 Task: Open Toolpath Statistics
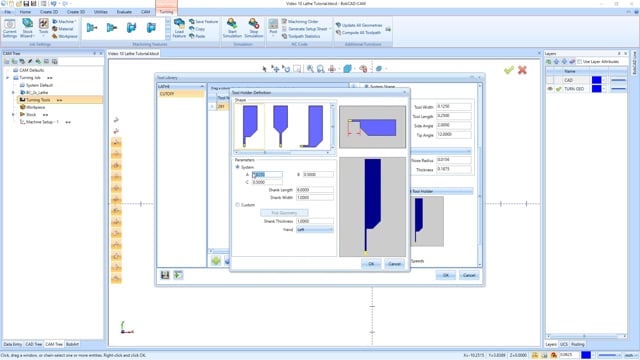click(x=301, y=36)
